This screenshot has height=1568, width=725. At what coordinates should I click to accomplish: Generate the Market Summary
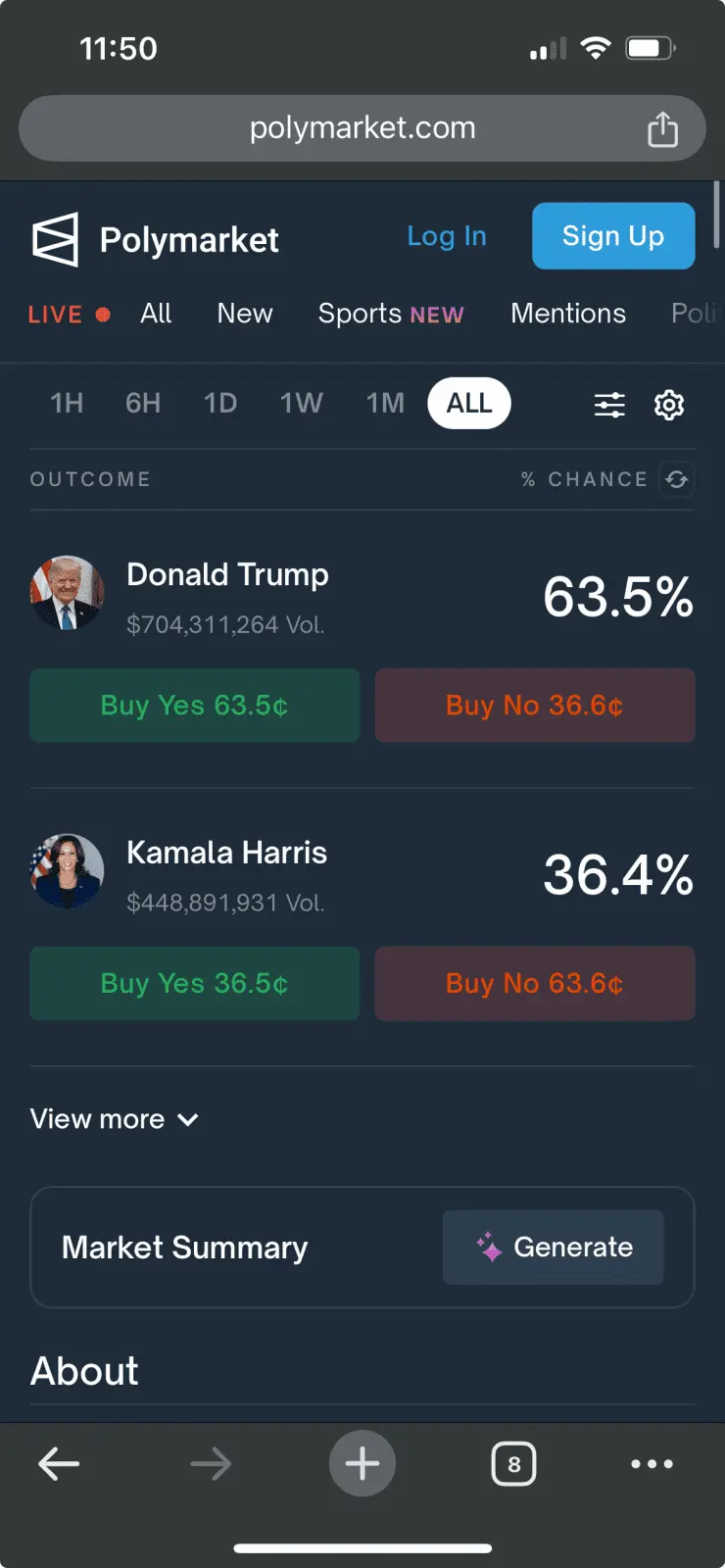pyautogui.click(x=554, y=1247)
